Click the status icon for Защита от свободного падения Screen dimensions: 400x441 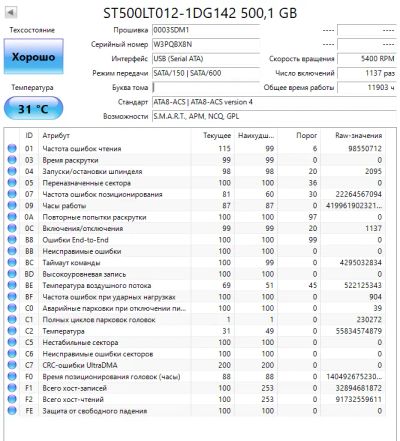[12, 411]
